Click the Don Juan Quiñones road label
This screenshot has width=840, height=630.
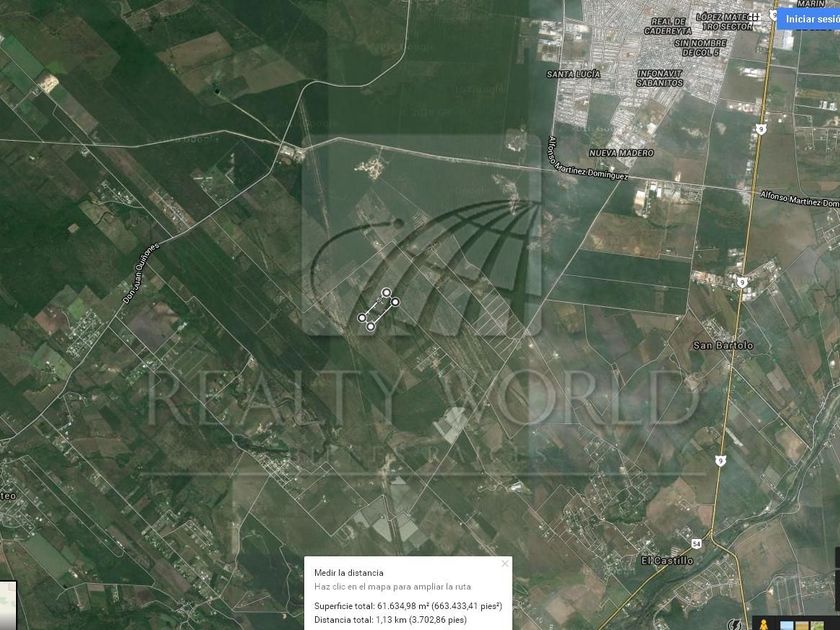[141, 273]
